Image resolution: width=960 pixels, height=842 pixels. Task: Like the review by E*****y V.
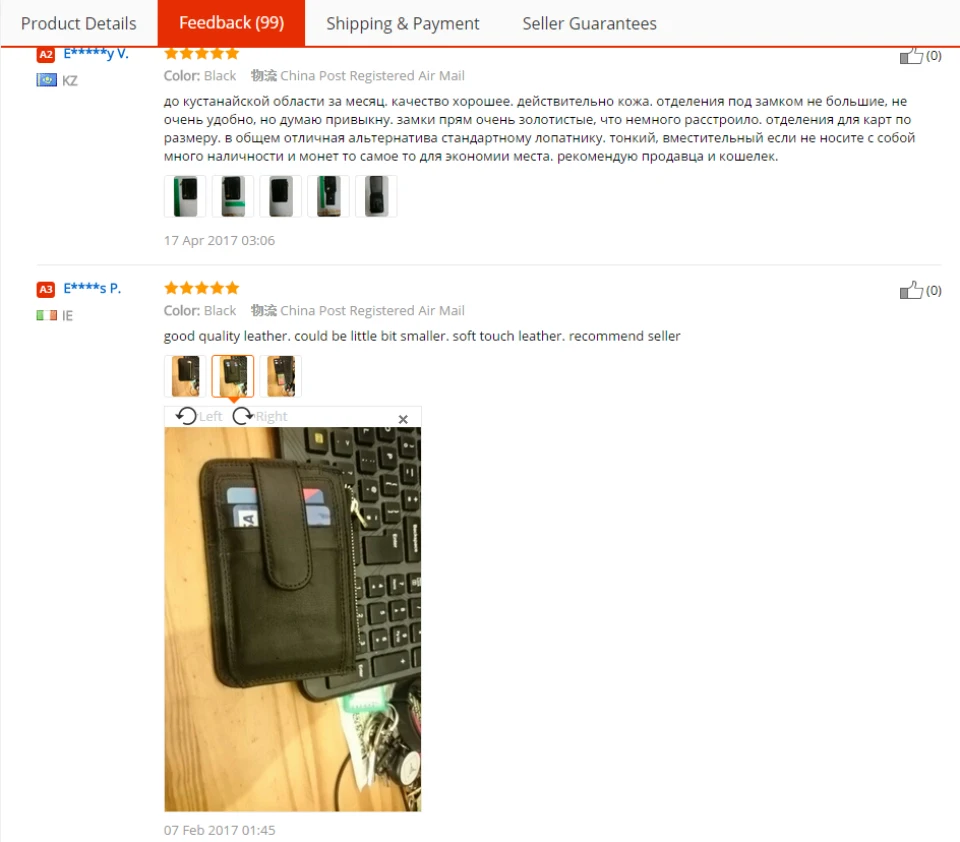[911, 55]
